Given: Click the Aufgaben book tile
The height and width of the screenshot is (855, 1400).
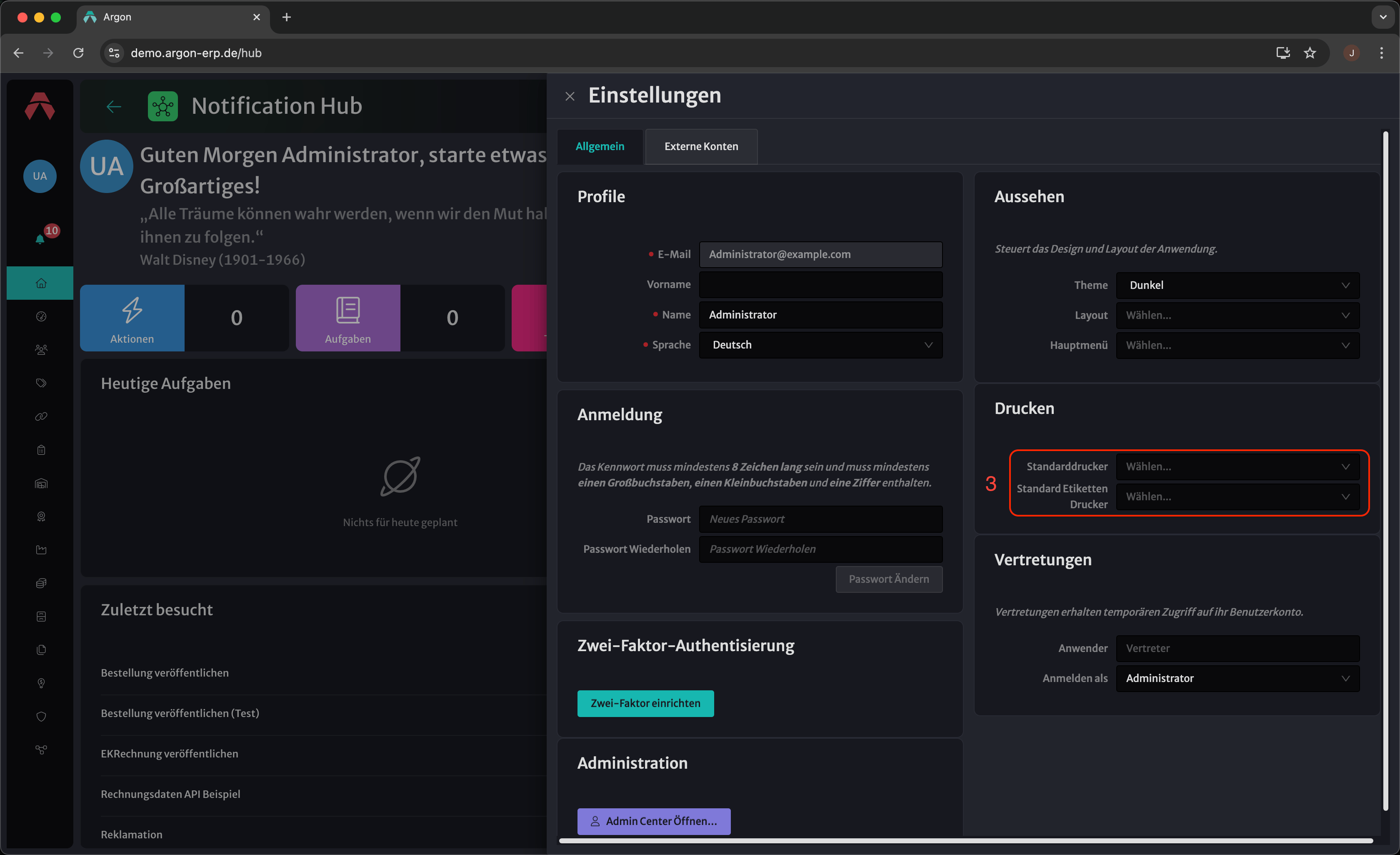Looking at the screenshot, I should [x=348, y=318].
